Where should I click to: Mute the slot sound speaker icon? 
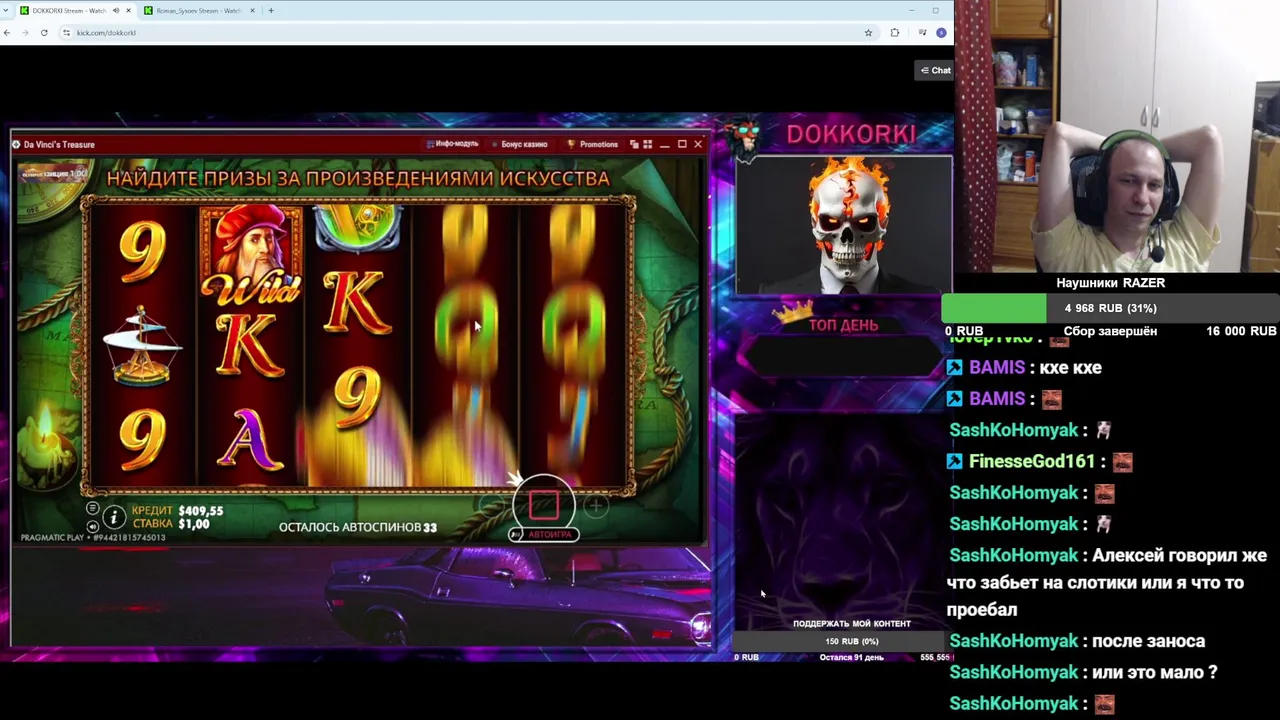93,526
